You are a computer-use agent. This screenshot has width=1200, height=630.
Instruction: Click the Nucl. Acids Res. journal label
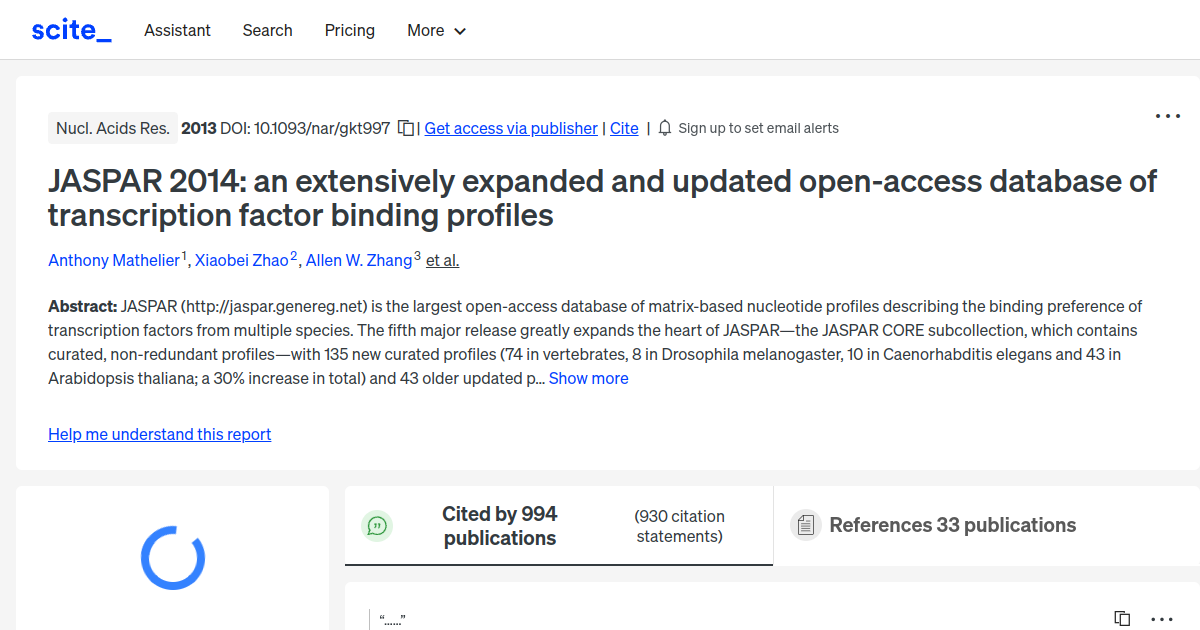tap(112, 128)
